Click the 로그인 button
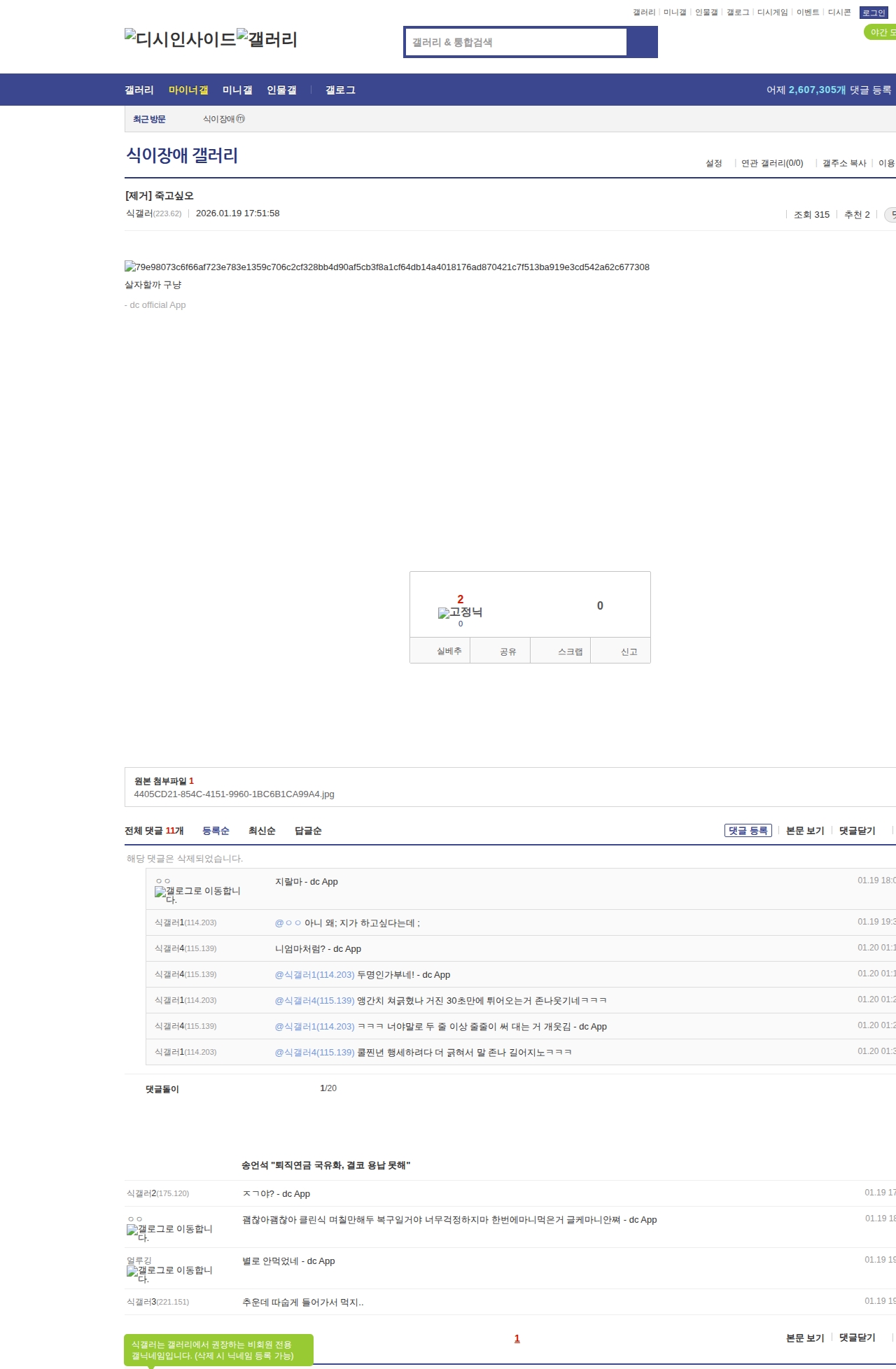This screenshot has height=1369, width=896. click(x=874, y=13)
